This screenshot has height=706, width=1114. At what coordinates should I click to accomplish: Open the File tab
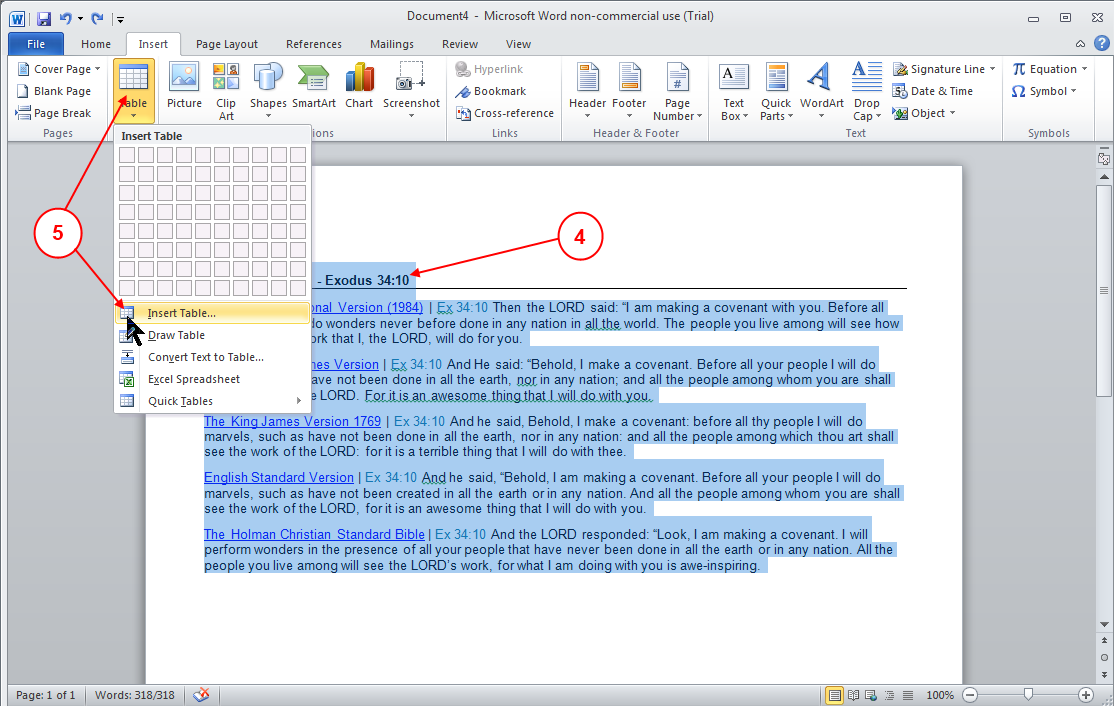tap(36, 44)
